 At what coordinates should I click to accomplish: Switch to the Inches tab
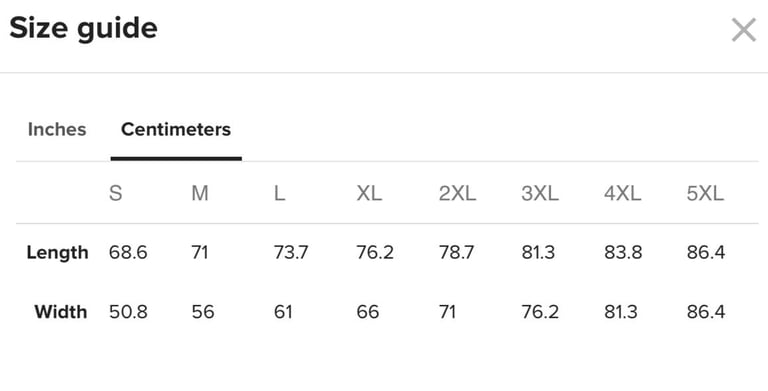(57, 130)
